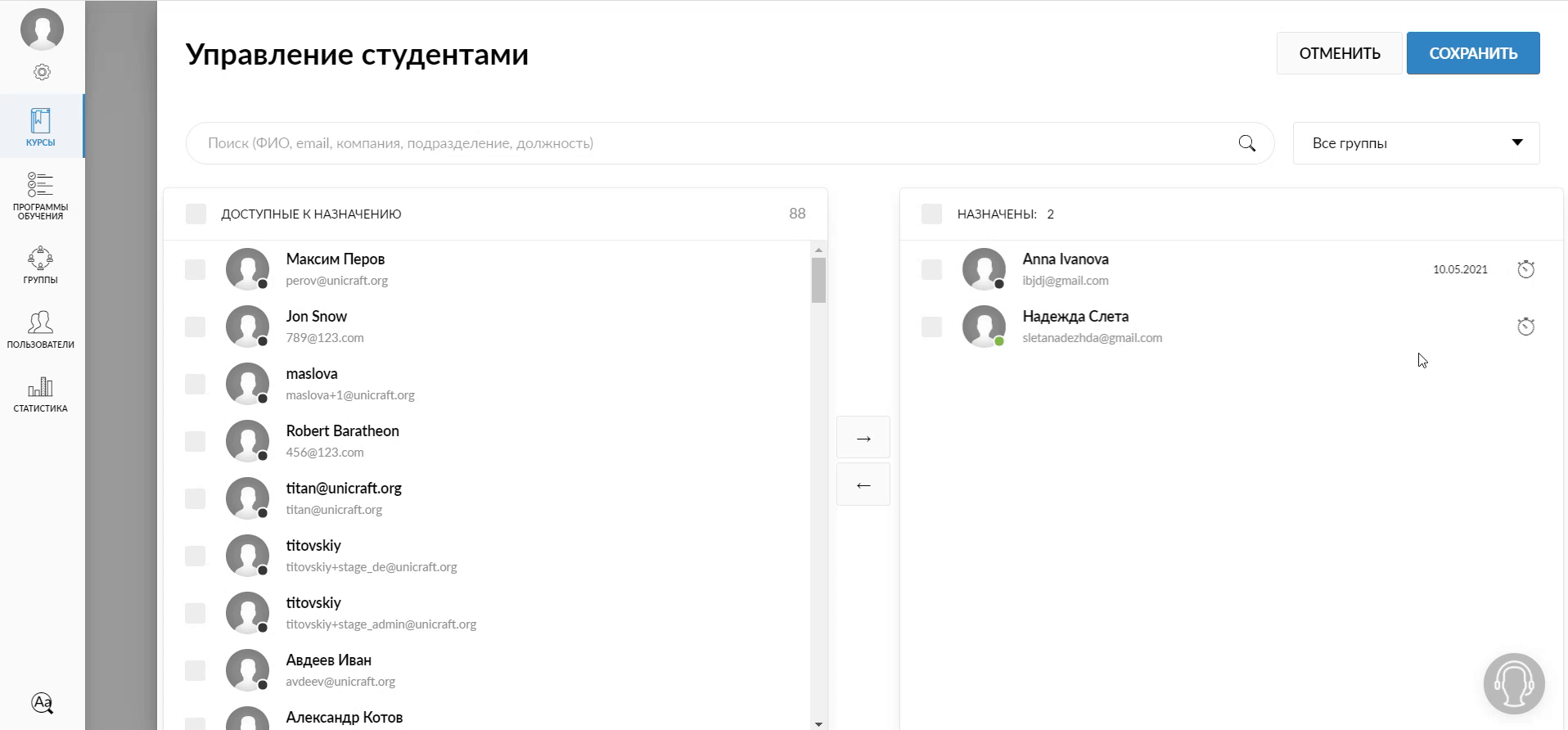Click the scroll up arrow of available list
The width and height of the screenshot is (1568, 730).
818,250
